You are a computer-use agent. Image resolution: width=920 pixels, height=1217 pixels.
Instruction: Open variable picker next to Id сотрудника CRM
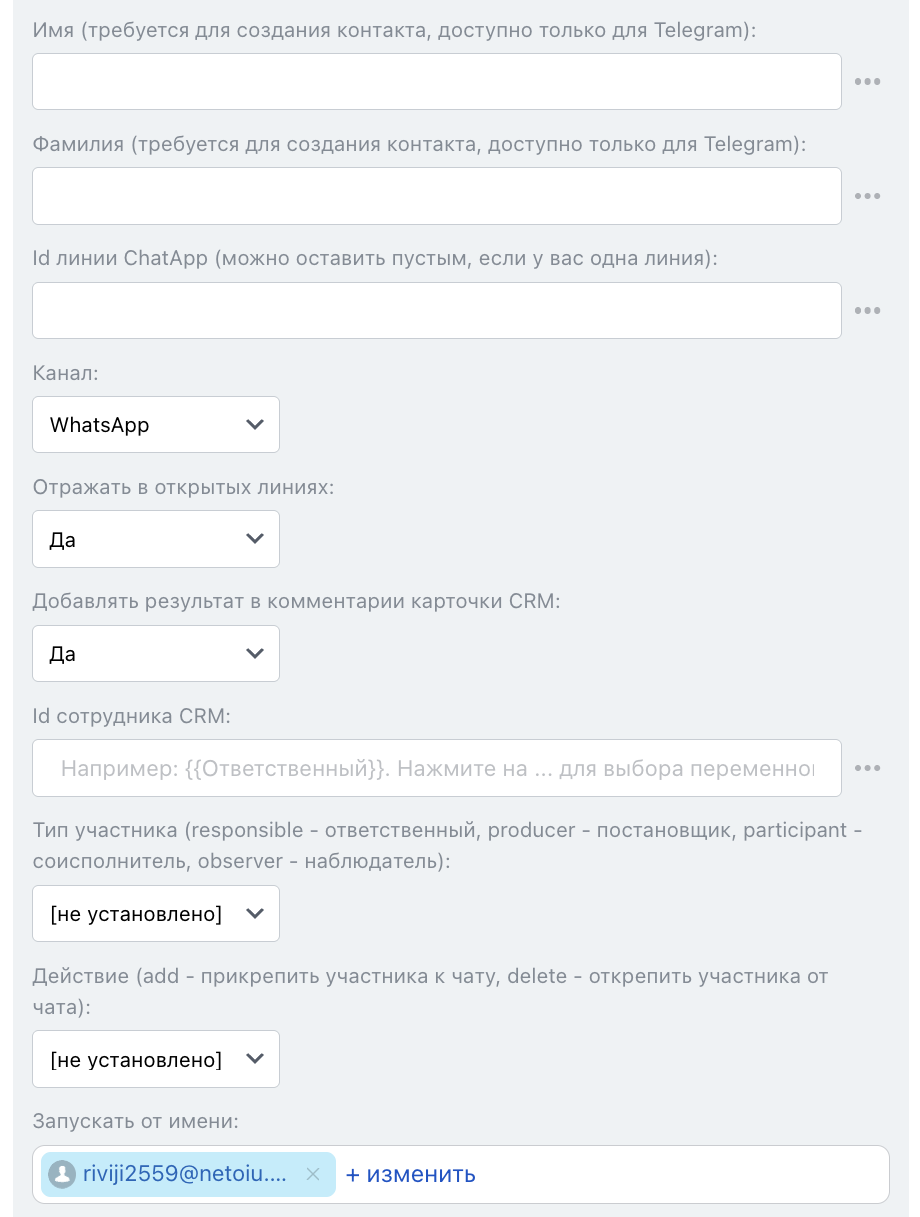pyautogui.click(x=867, y=768)
